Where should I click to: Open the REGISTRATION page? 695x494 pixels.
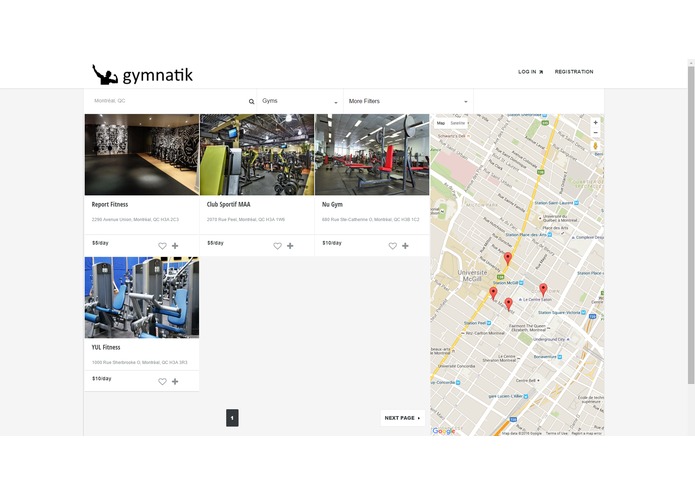point(574,72)
